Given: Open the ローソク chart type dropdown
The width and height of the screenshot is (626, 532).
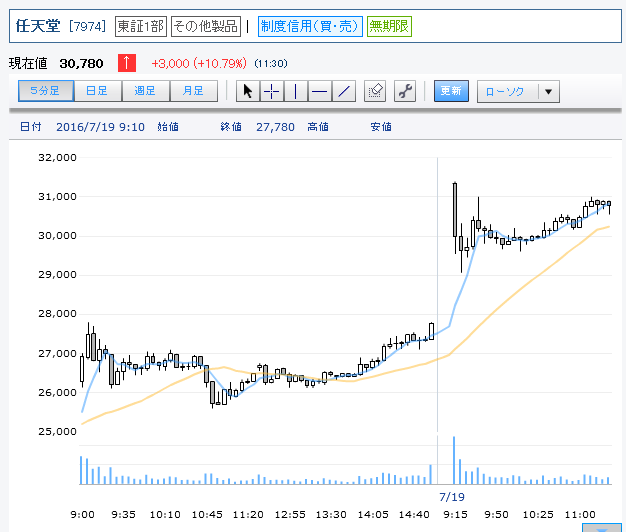Looking at the screenshot, I should tap(549, 92).
